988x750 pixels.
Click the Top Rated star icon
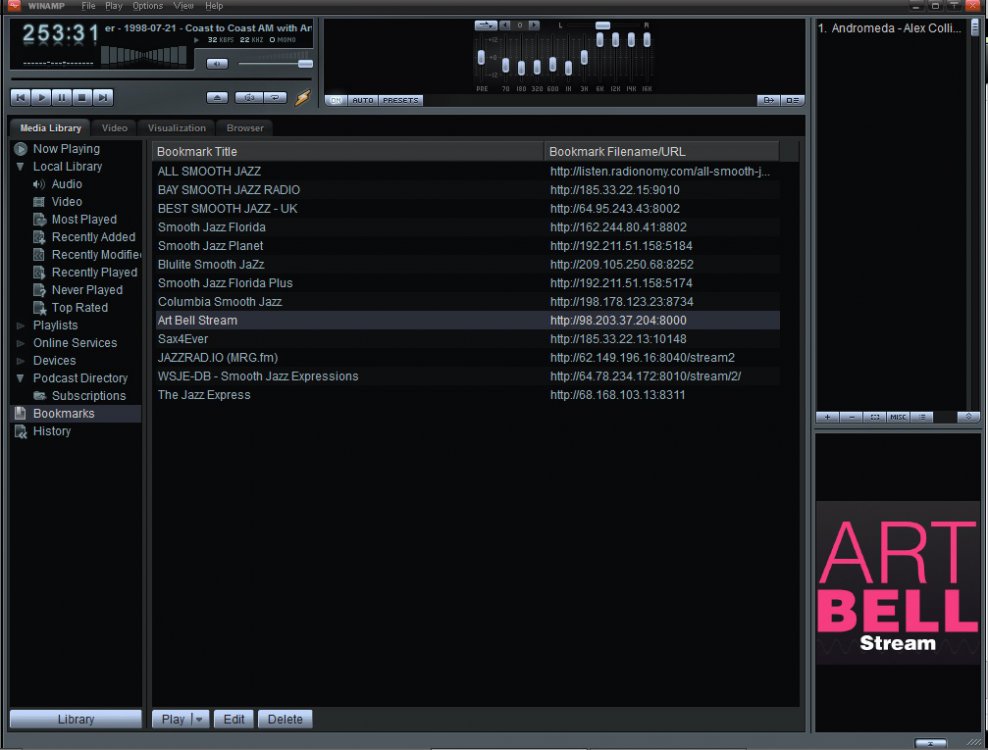click(x=39, y=308)
